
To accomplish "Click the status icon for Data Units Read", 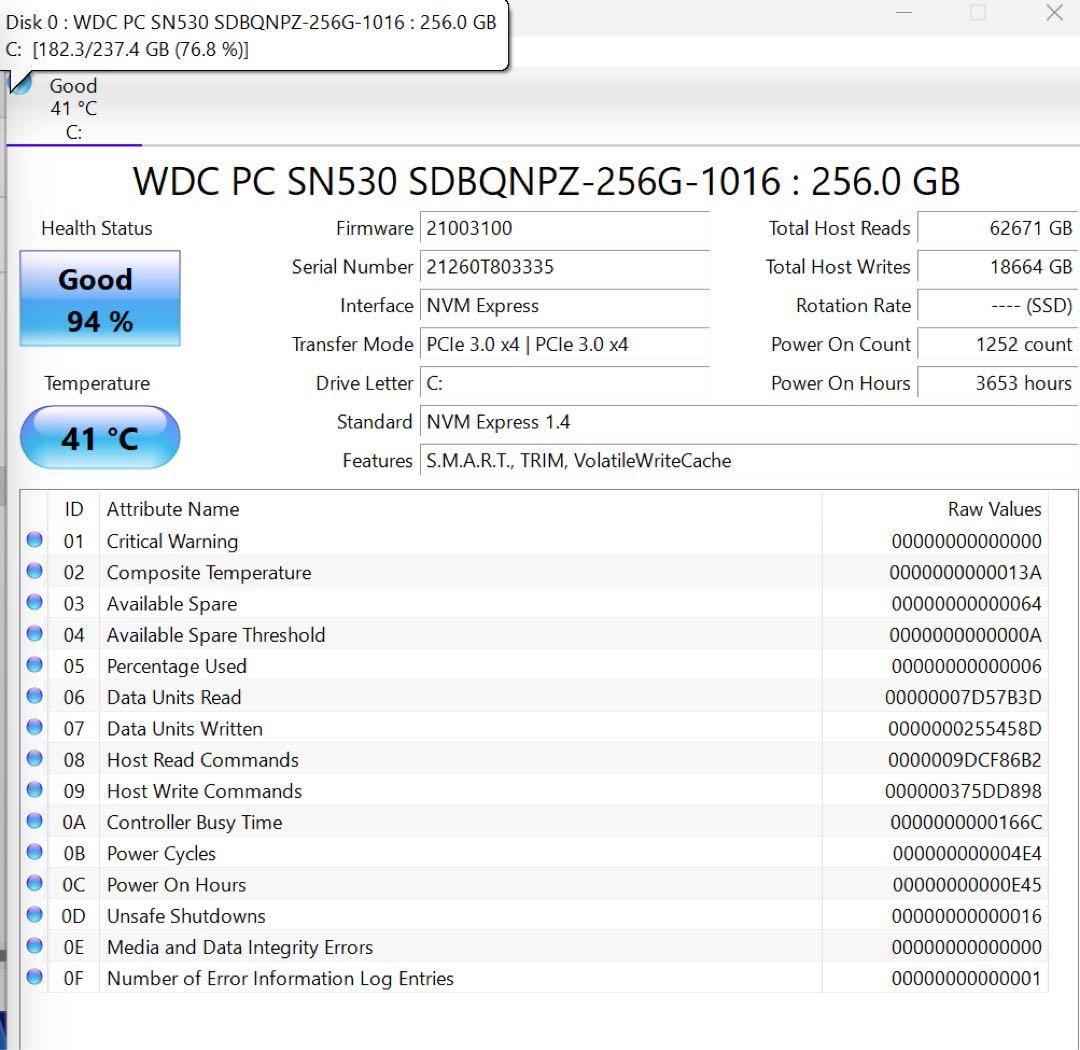I will click(x=34, y=696).
